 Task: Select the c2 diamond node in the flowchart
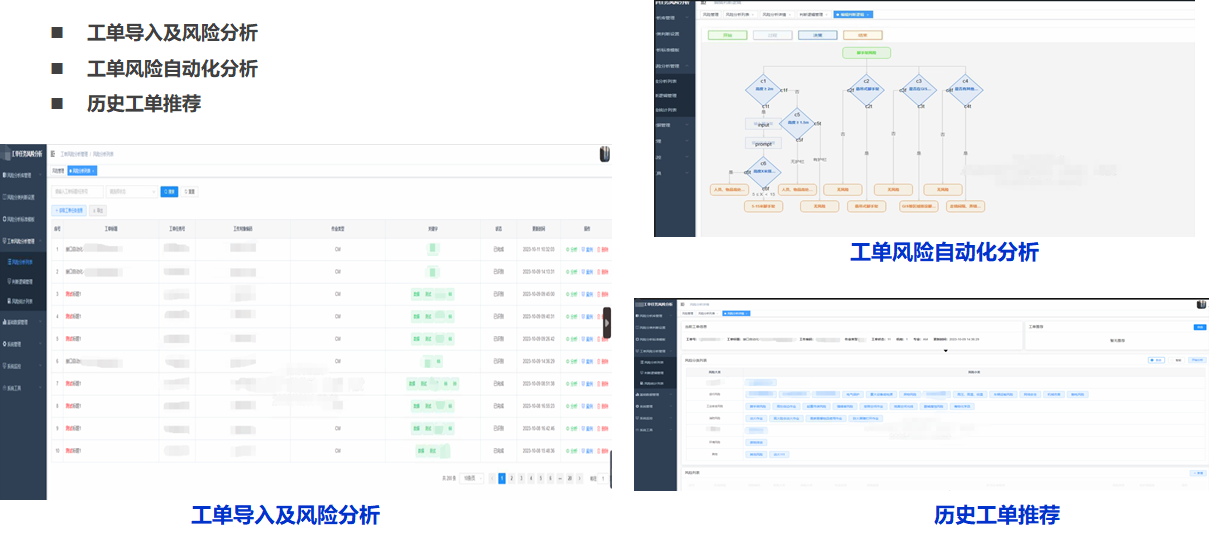point(866,89)
